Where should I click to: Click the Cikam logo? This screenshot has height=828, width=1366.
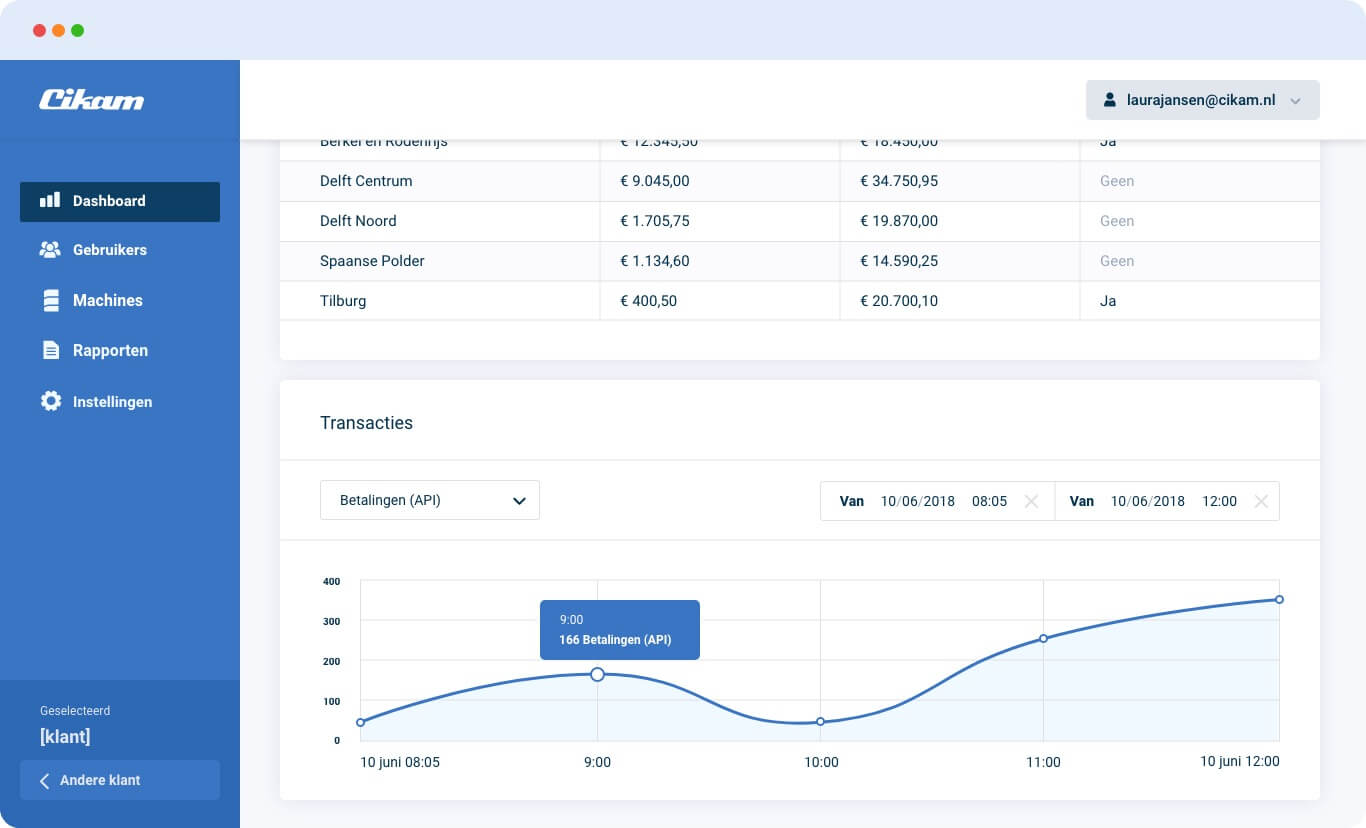tap(91, 100)
